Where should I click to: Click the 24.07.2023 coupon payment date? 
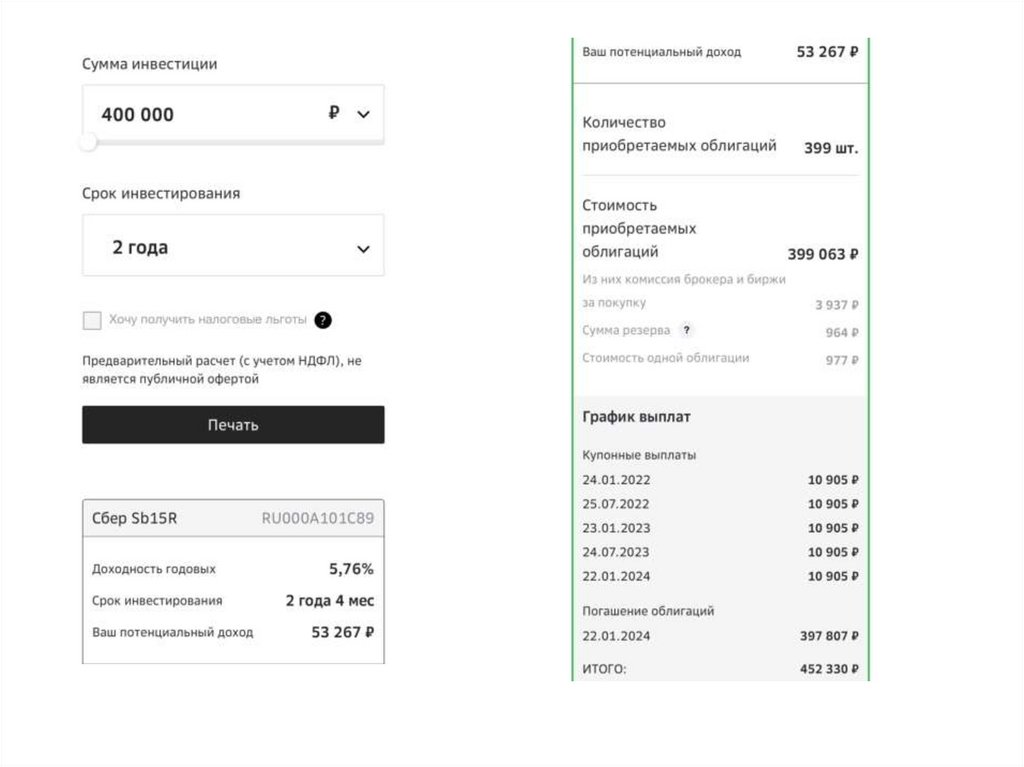coord(616,552)
